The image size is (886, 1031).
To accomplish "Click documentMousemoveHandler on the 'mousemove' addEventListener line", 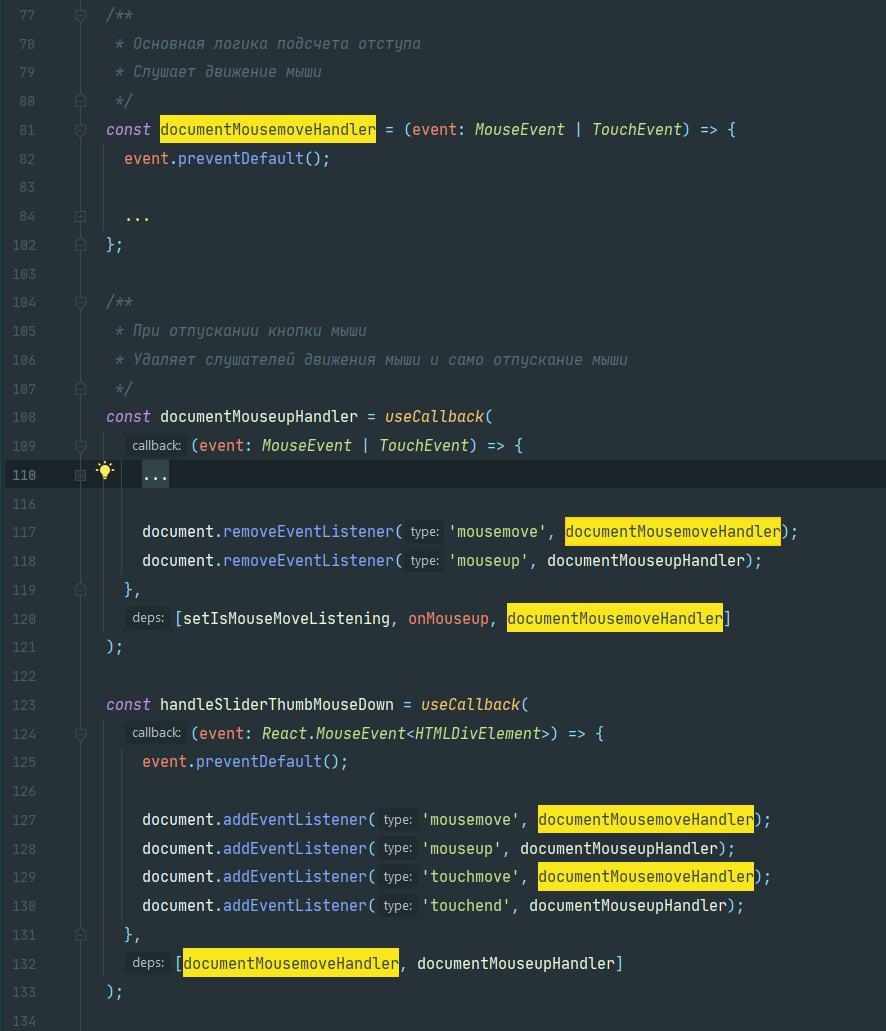I will click(646, 819).
